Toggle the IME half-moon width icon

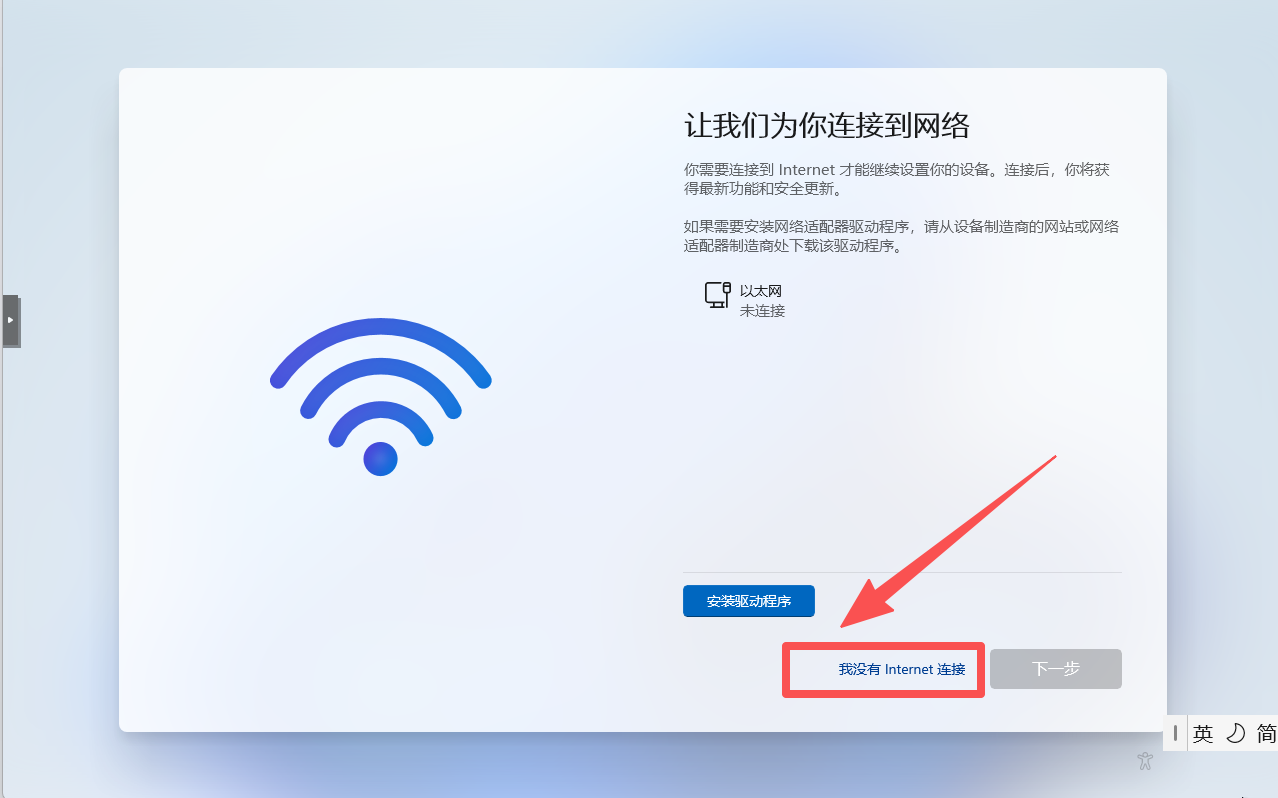(1236, 733)
